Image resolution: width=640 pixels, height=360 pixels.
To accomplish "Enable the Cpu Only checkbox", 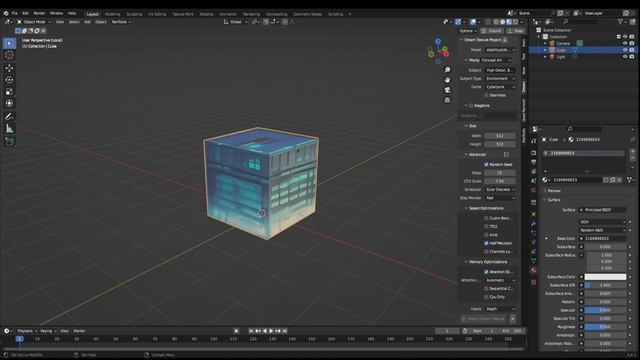I will (486, 297).
